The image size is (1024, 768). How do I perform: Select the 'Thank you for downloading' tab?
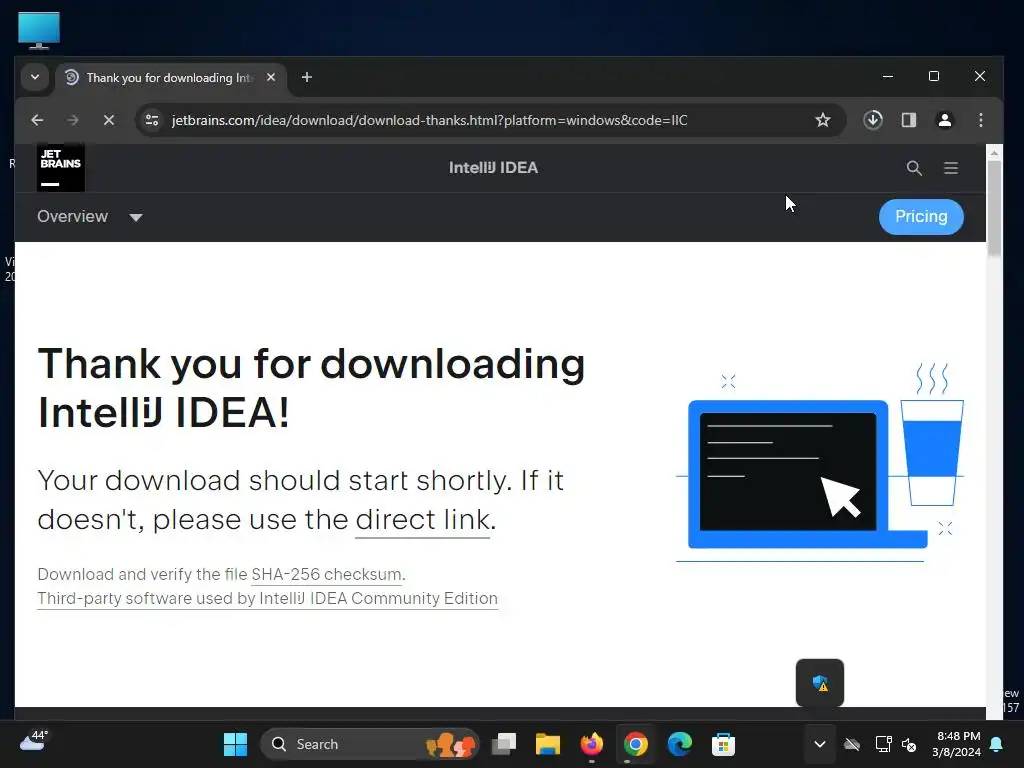point(169,78)
